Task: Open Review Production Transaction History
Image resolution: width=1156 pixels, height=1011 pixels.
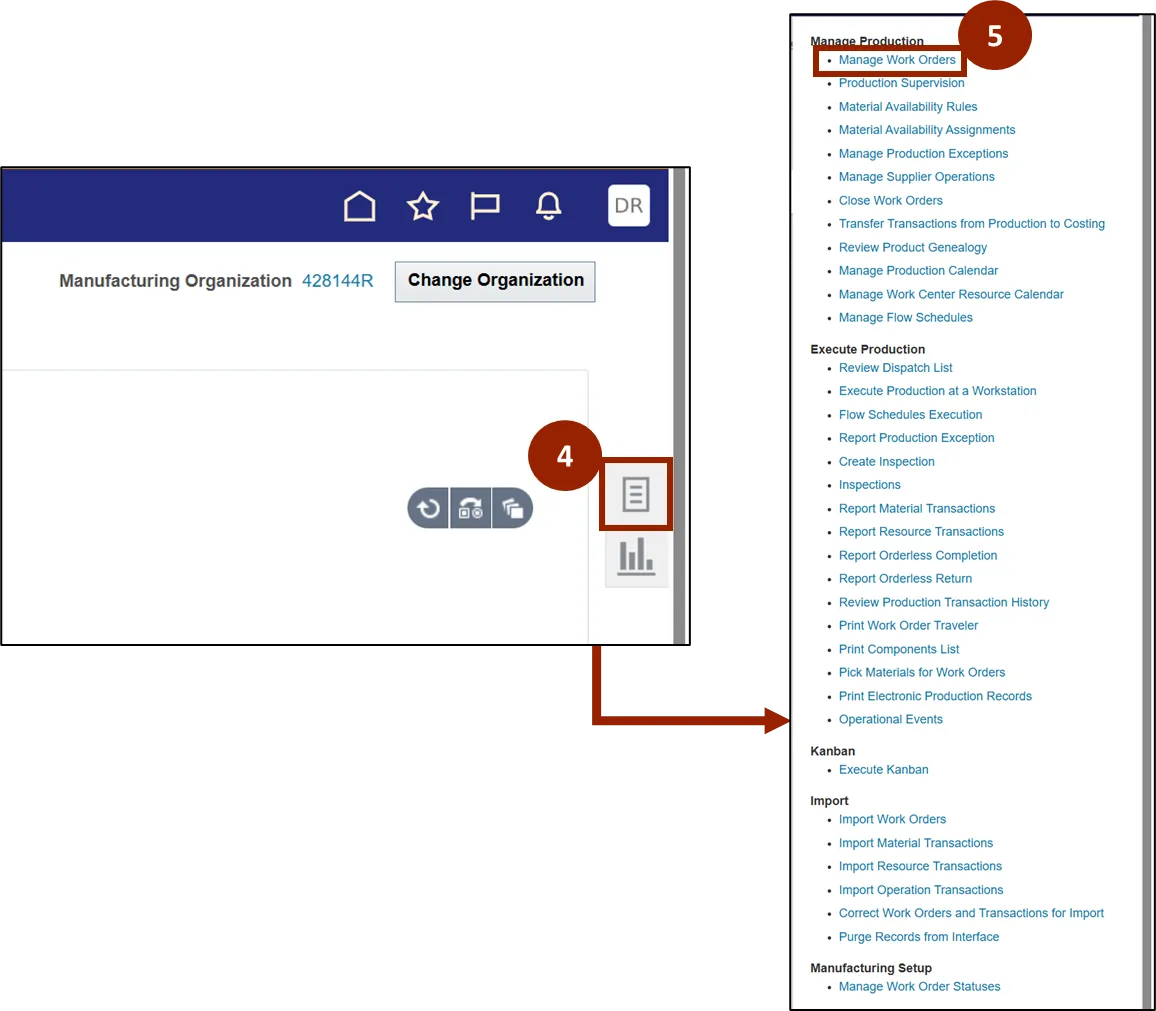Action: coord(944,602)
